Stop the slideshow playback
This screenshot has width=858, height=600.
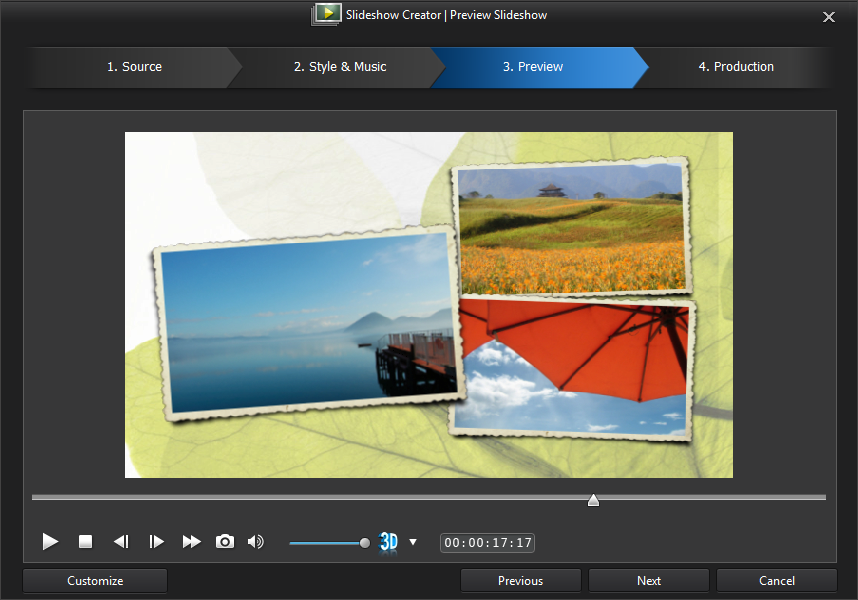85,541
